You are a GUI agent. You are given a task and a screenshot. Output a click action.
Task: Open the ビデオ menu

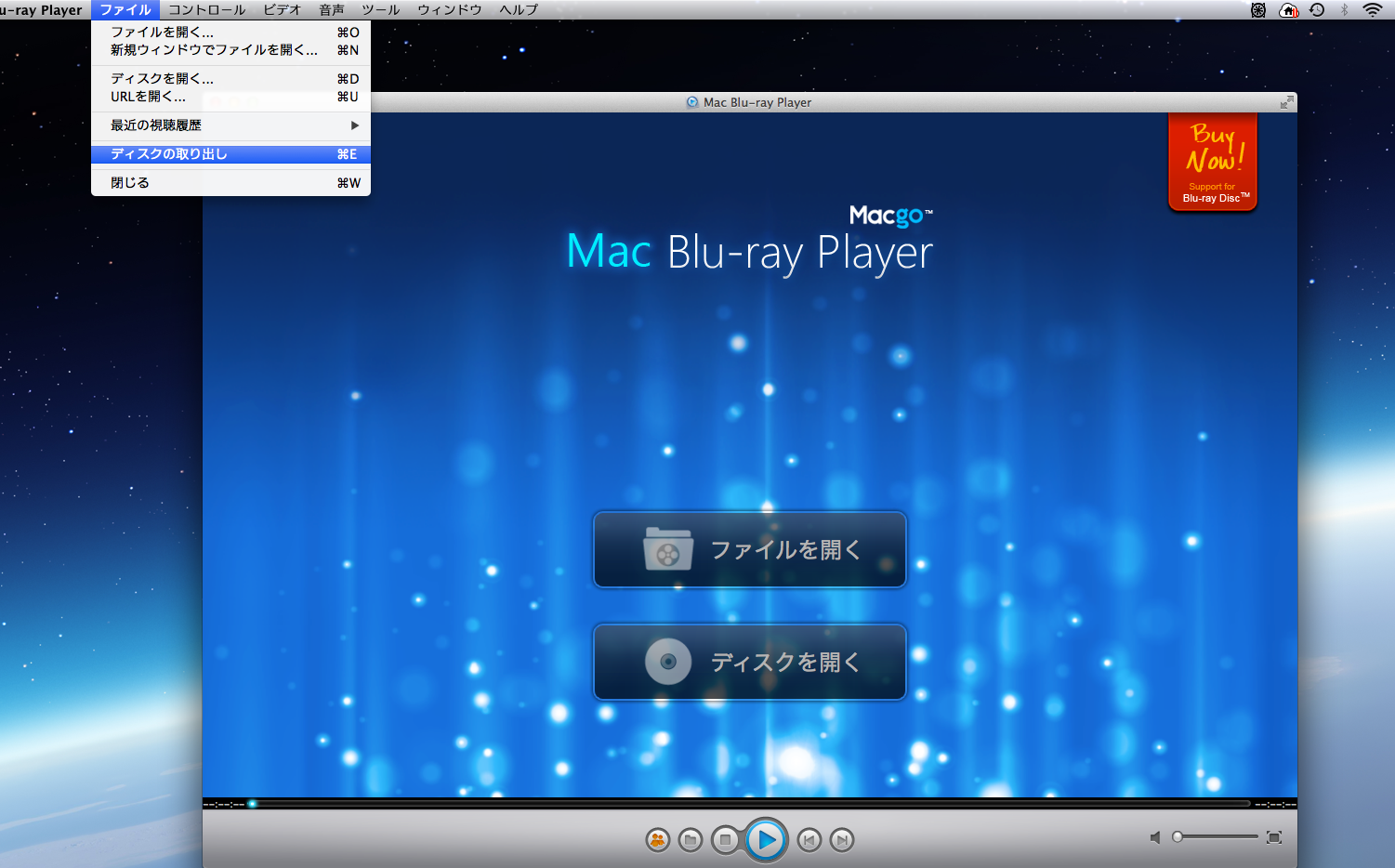pyautogui.click(x=282, y=9)
